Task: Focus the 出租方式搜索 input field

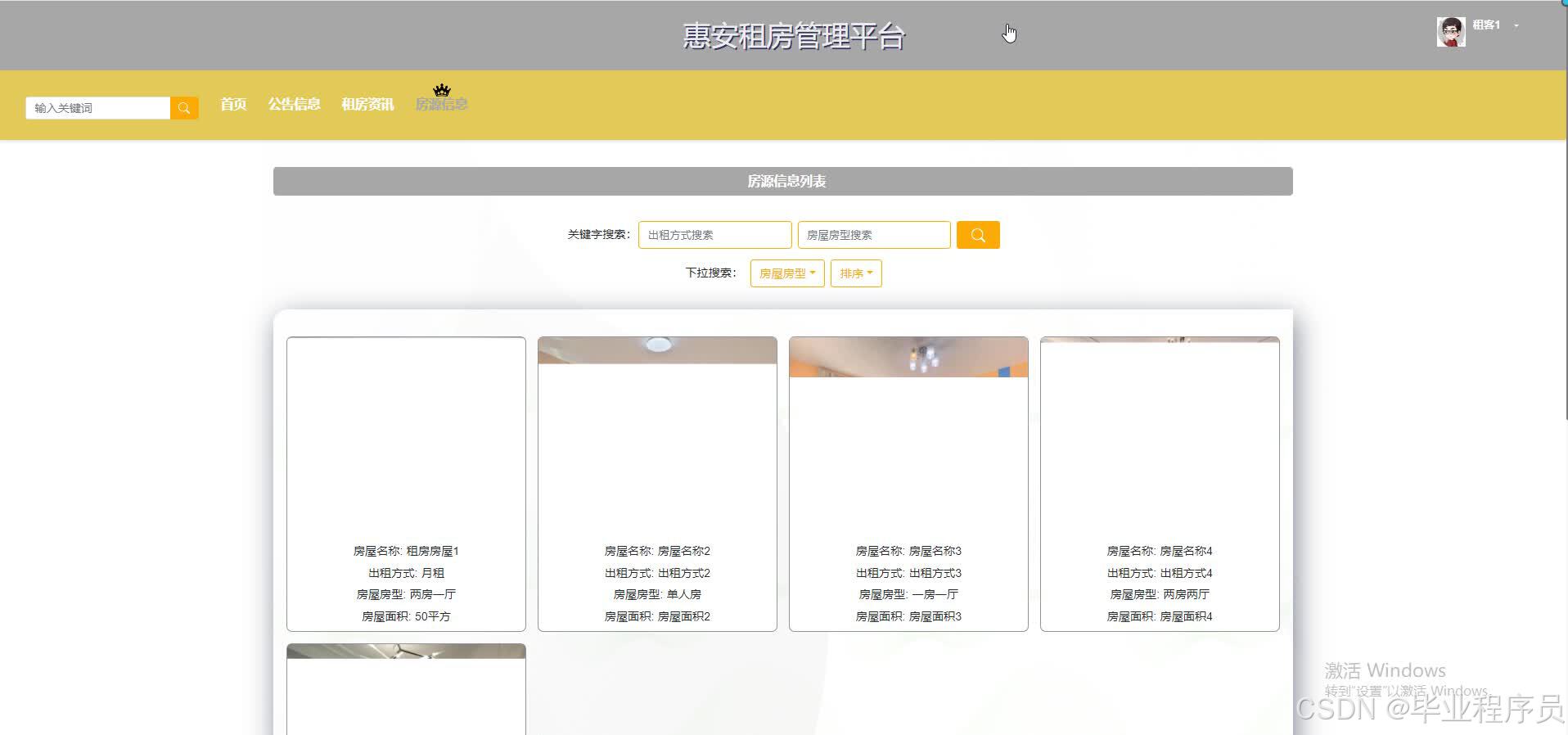Action: pos(714,235)
